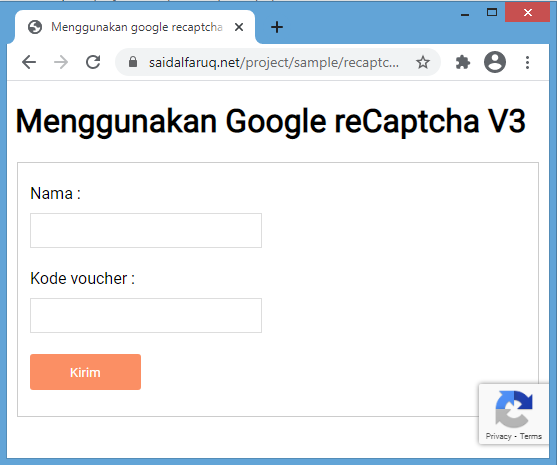Close the Menggunakan google recaptcha tab

tap(239, 27)
